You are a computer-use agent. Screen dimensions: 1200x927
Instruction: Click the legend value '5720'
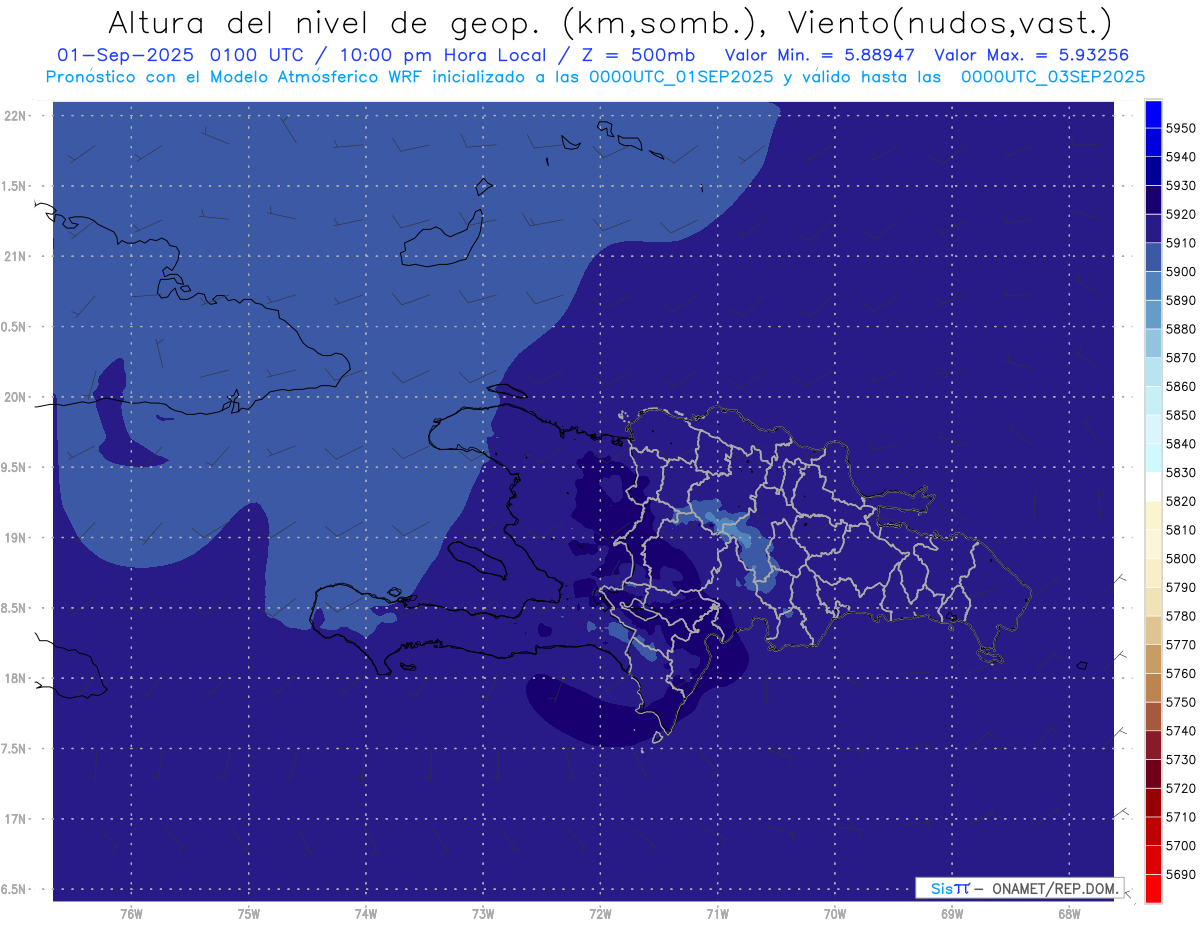(x=1180, y=788)
